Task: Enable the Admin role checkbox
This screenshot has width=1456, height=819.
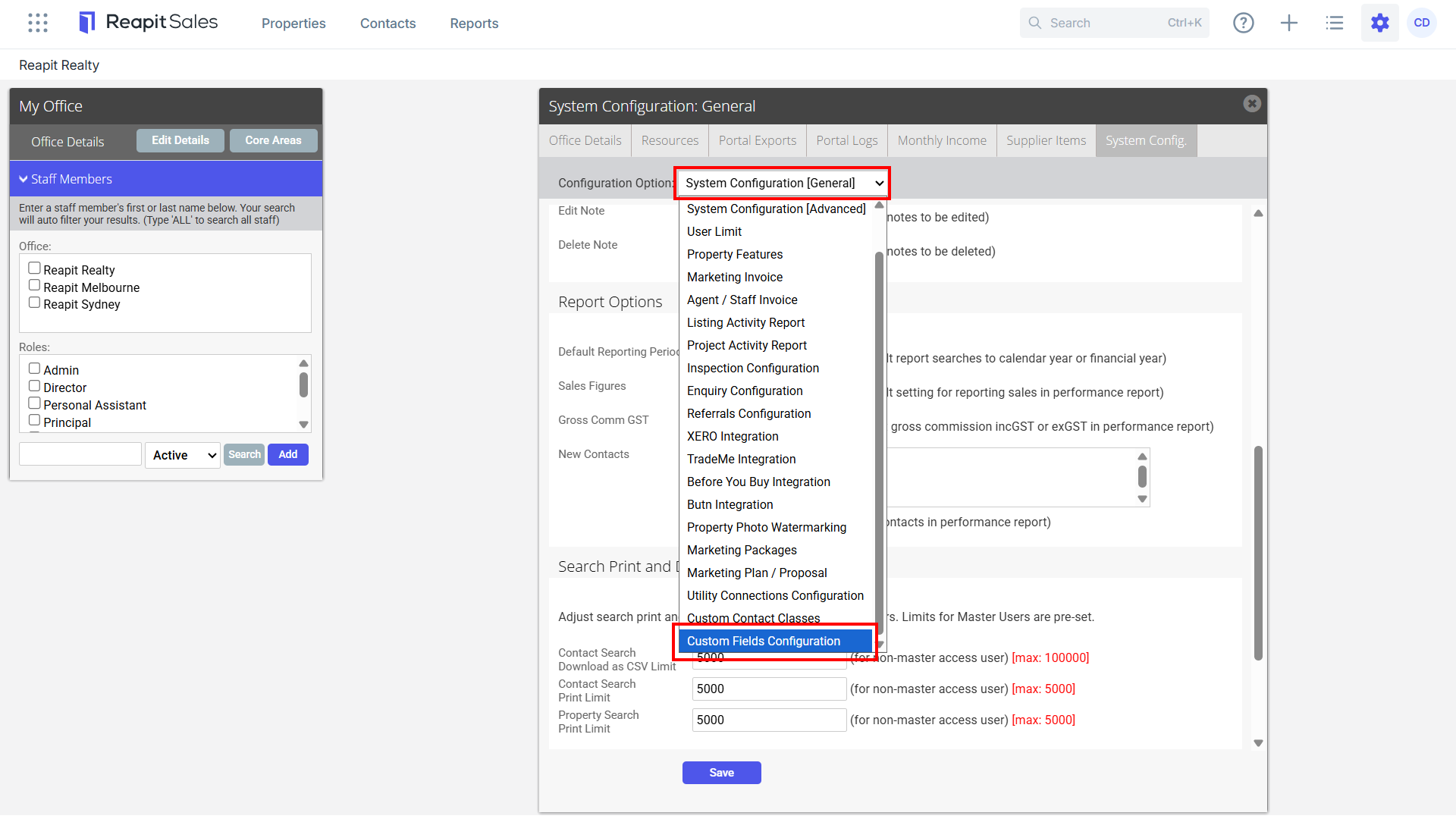Action: [34, 369]
